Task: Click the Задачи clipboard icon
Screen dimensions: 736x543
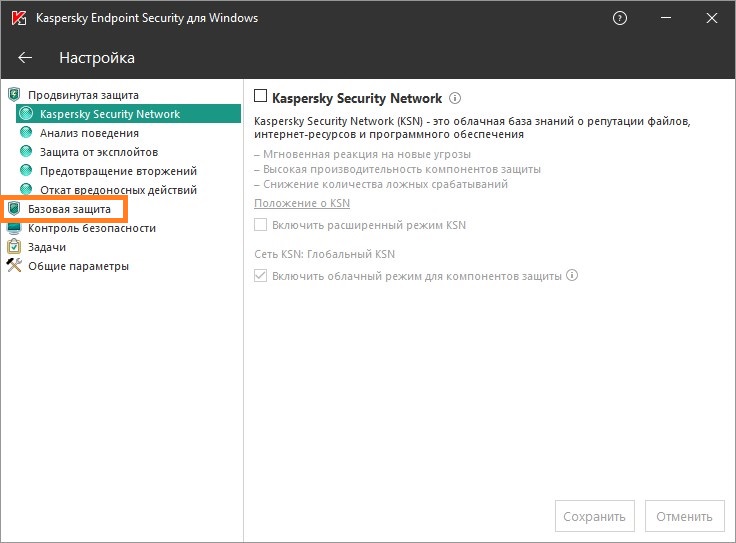Action: tap(14, 247)
